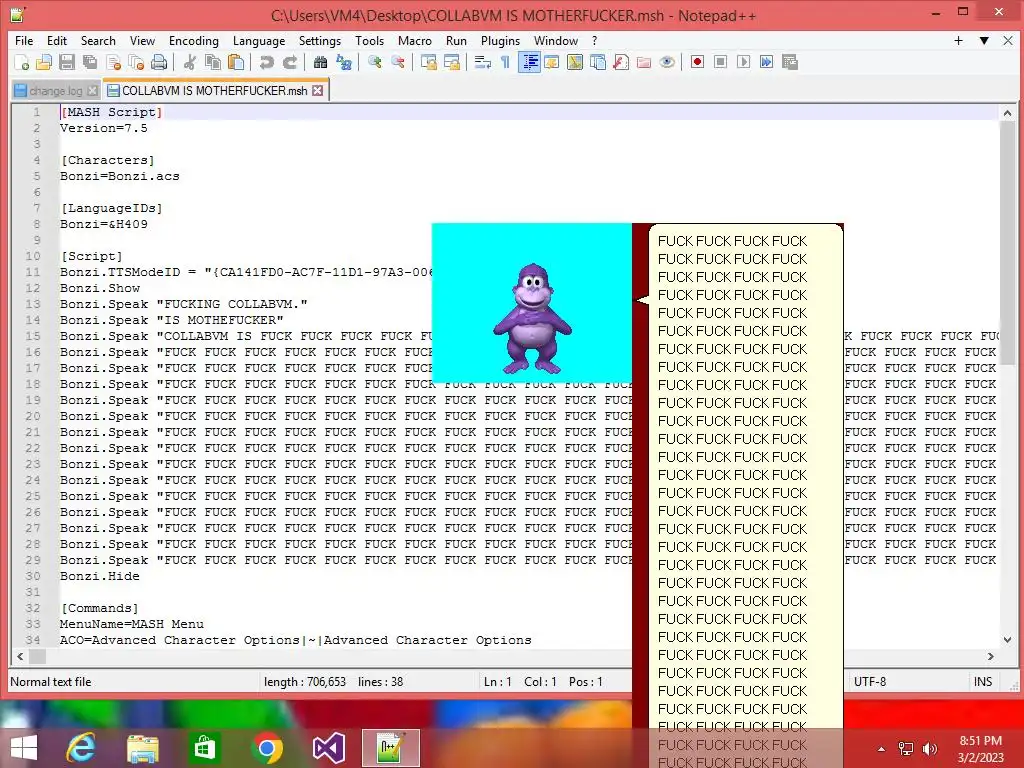
Task: Open the user-defined language toolbar icon
Action: point(552,62)
